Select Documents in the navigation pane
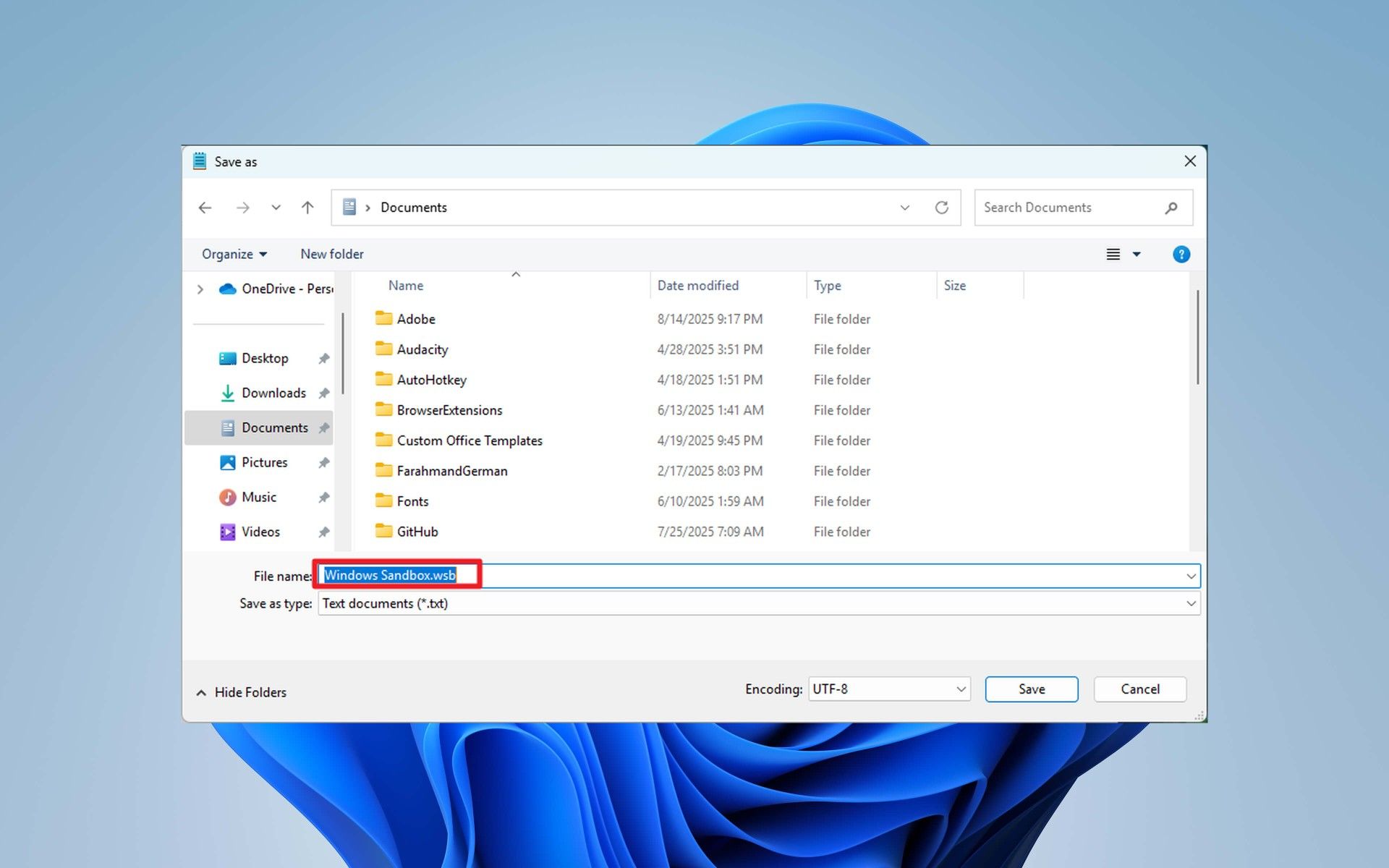Screen dimensions: 1389x868 tap(258, 427)
